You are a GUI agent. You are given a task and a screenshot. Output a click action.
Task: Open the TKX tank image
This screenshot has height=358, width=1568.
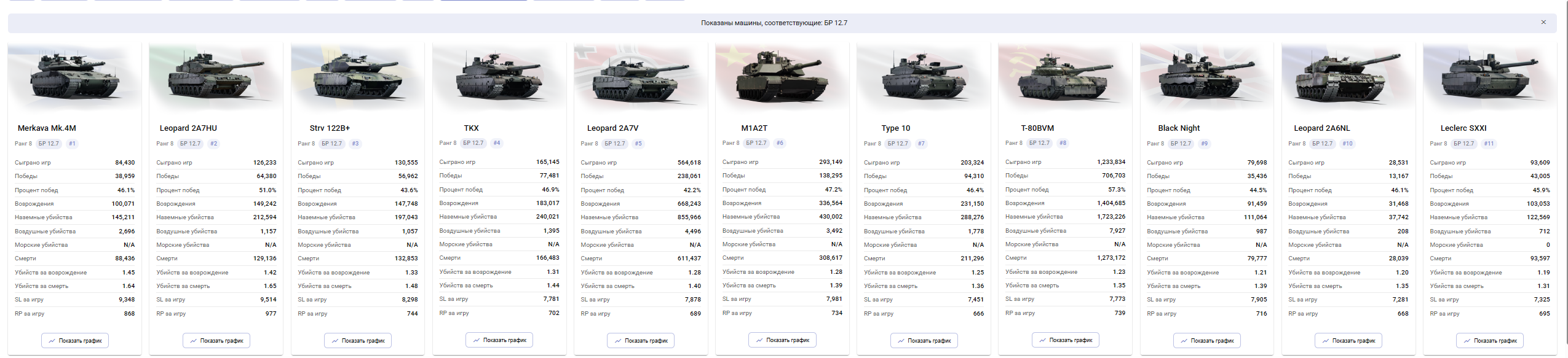(x=499, y=77)
